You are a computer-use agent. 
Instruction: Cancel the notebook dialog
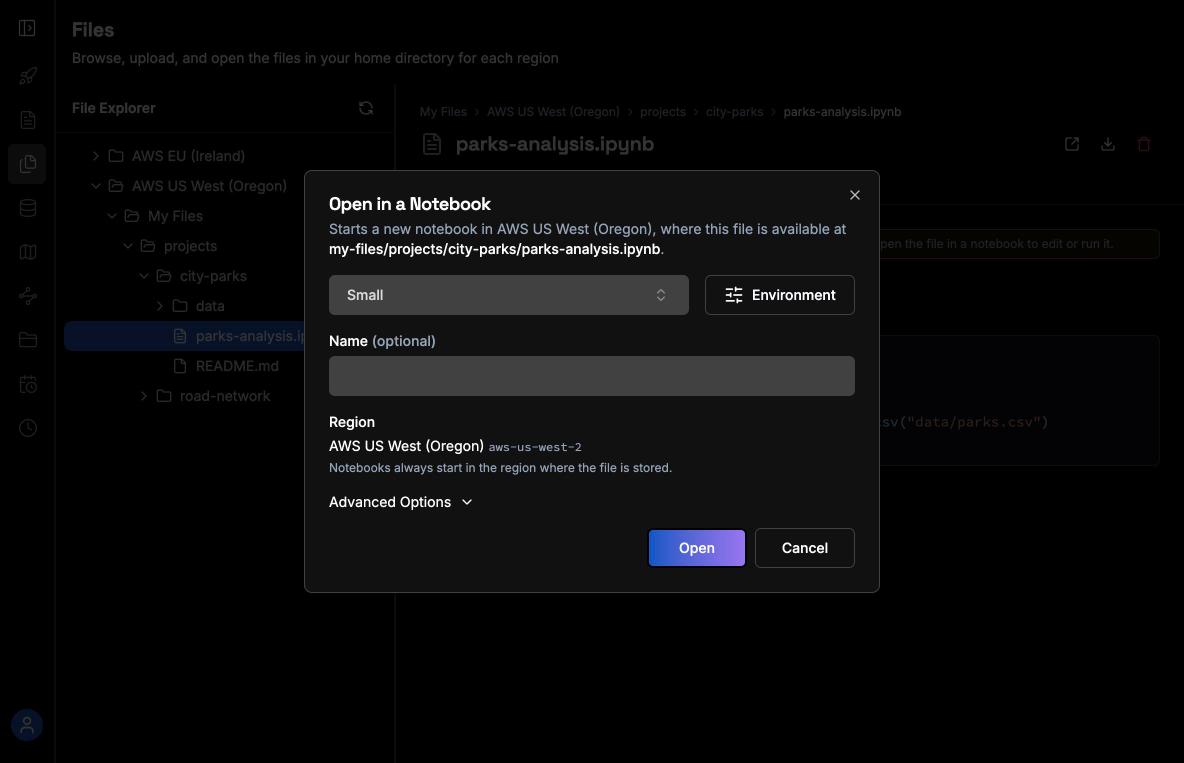[x=804, y=548]
